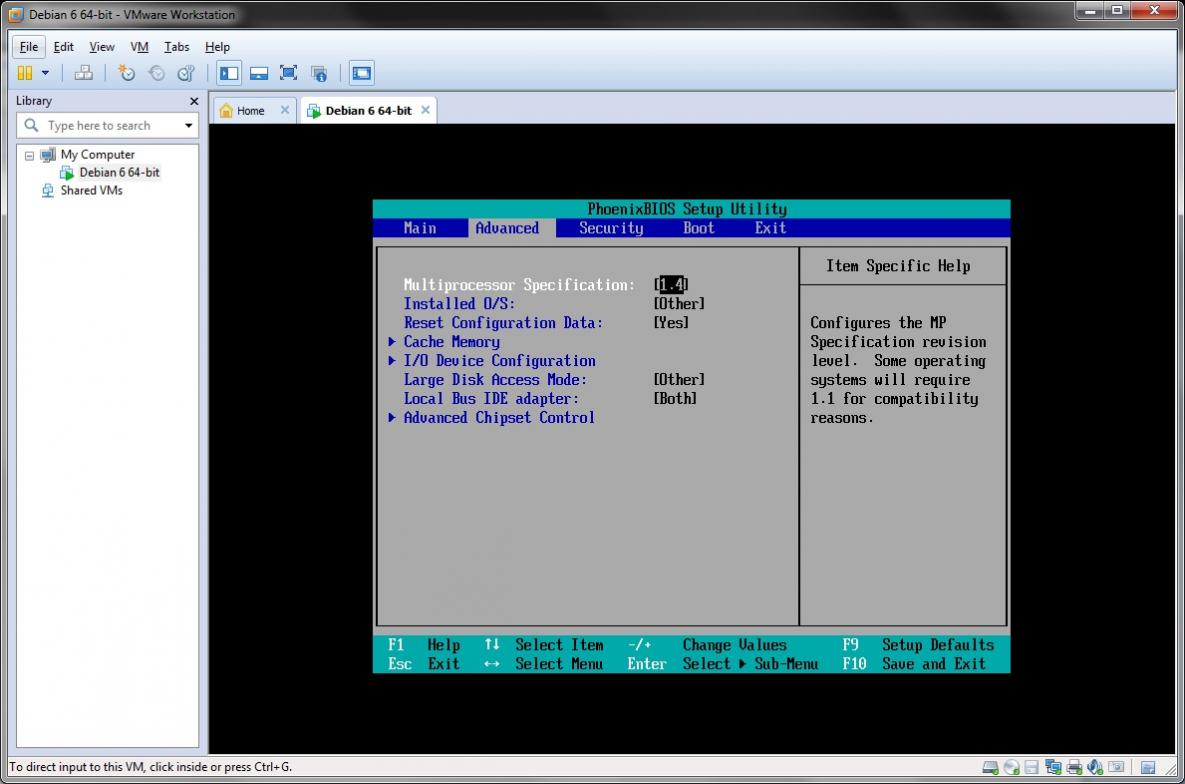Take a snapshot of the virtual machine
The image size is (1185, 784).
coord(126,73)
